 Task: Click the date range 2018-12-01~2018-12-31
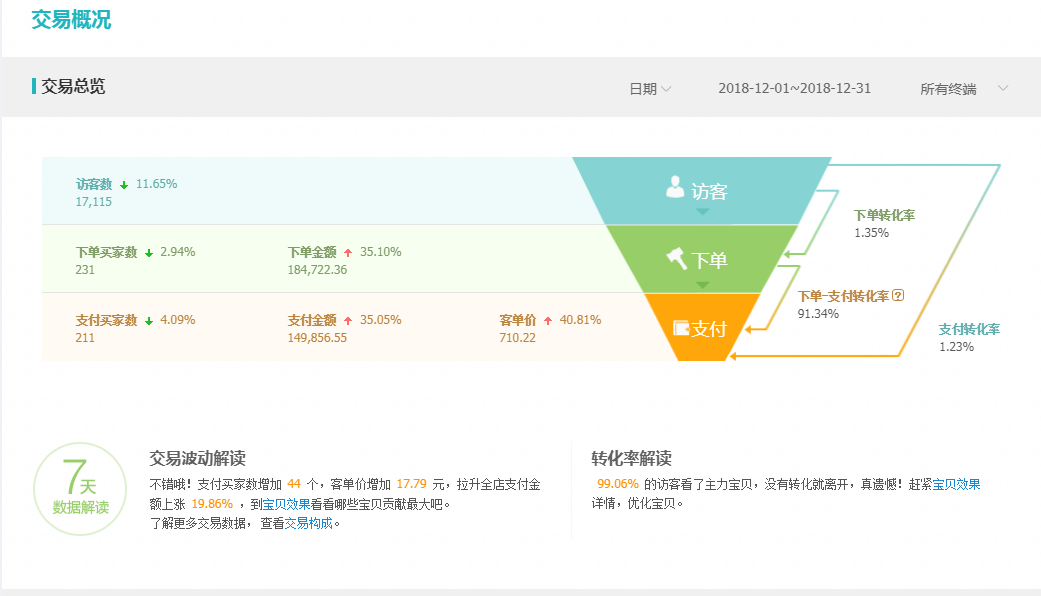click(794, 88)
